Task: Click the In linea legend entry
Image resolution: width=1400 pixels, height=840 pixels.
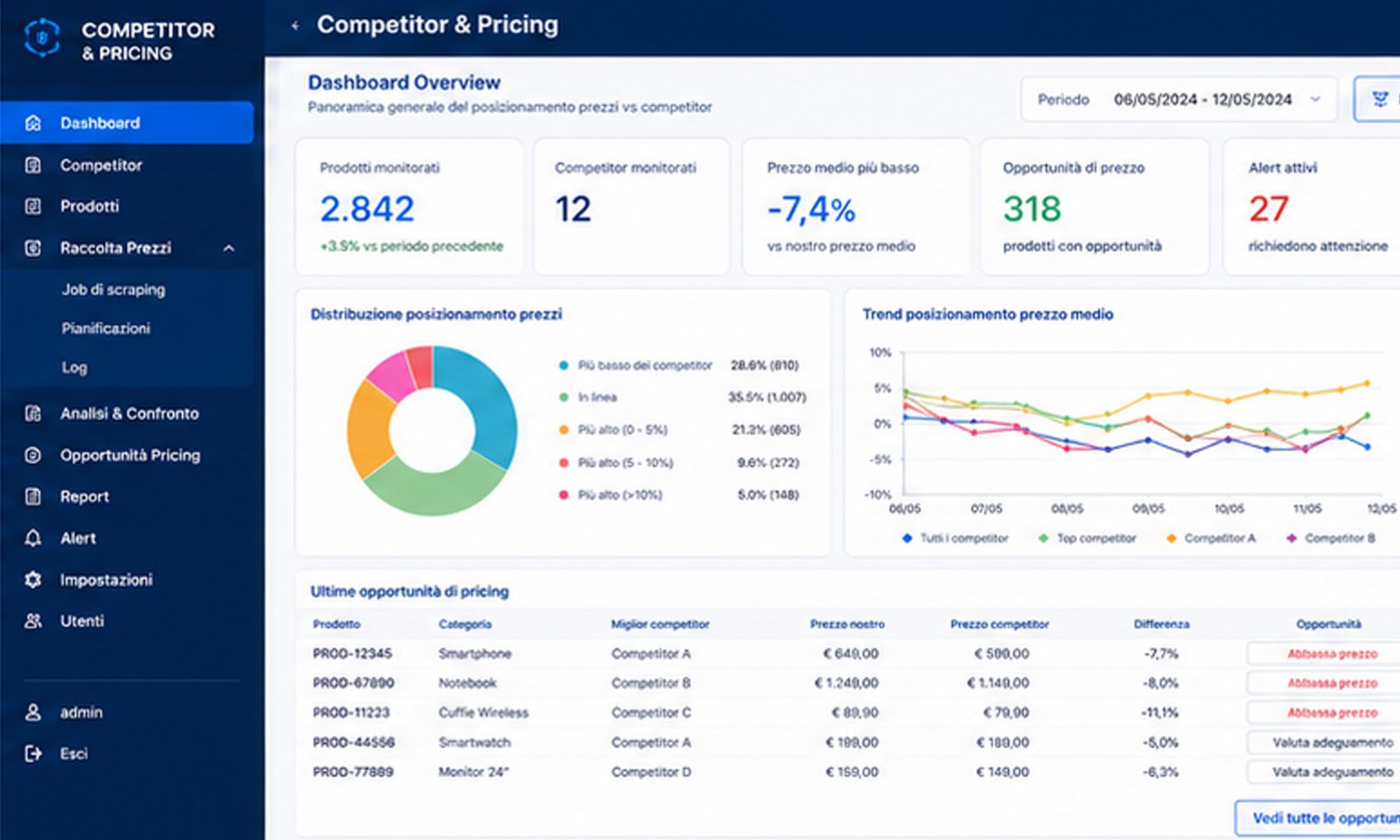Action: tap(681, 397)
